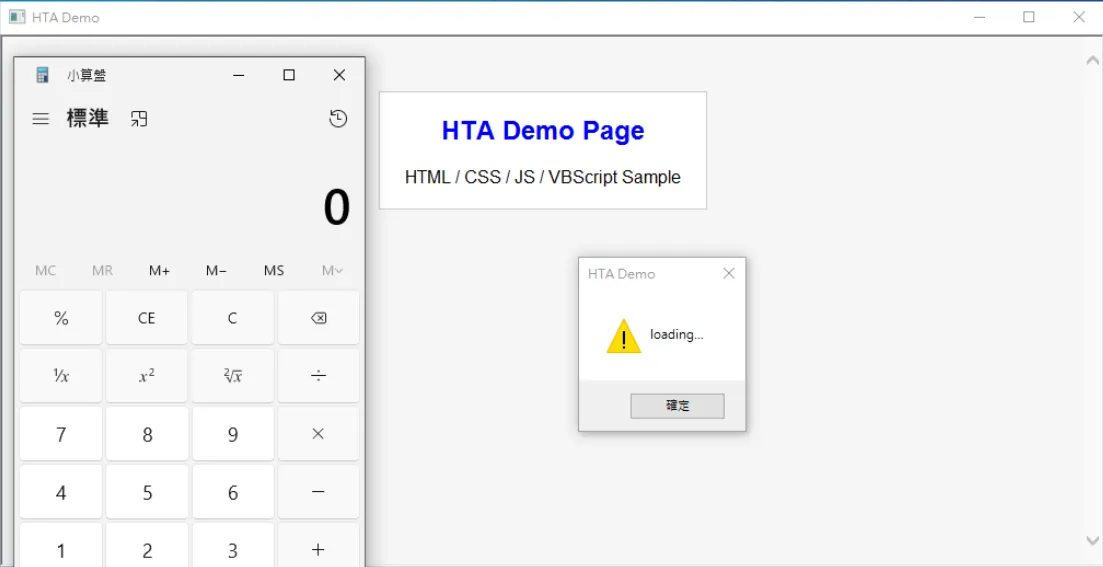Click digit 7 on calculator

click(61, 434)
